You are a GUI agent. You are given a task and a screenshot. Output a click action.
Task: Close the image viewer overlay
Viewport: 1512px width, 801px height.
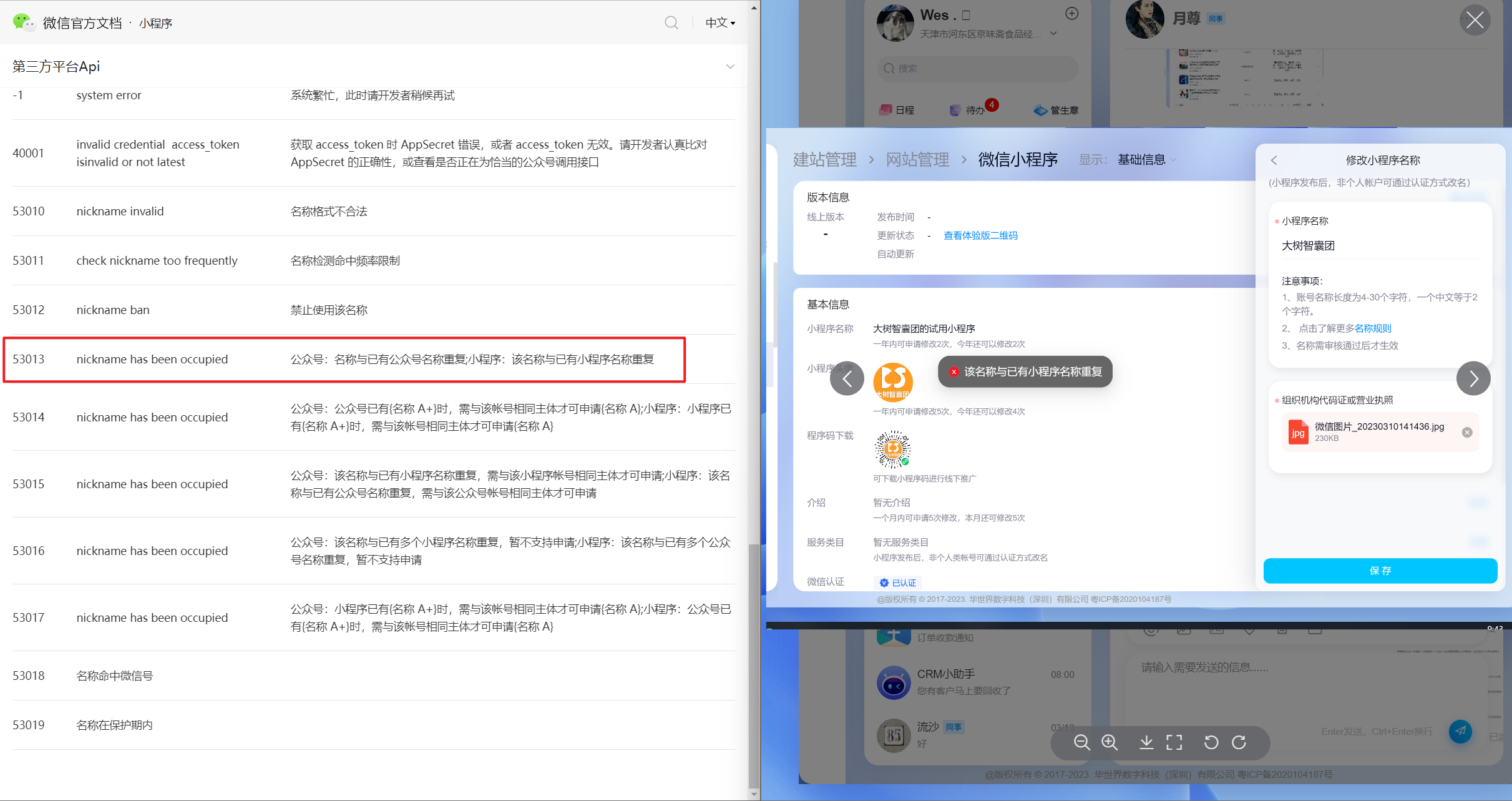pos(1475,20)
